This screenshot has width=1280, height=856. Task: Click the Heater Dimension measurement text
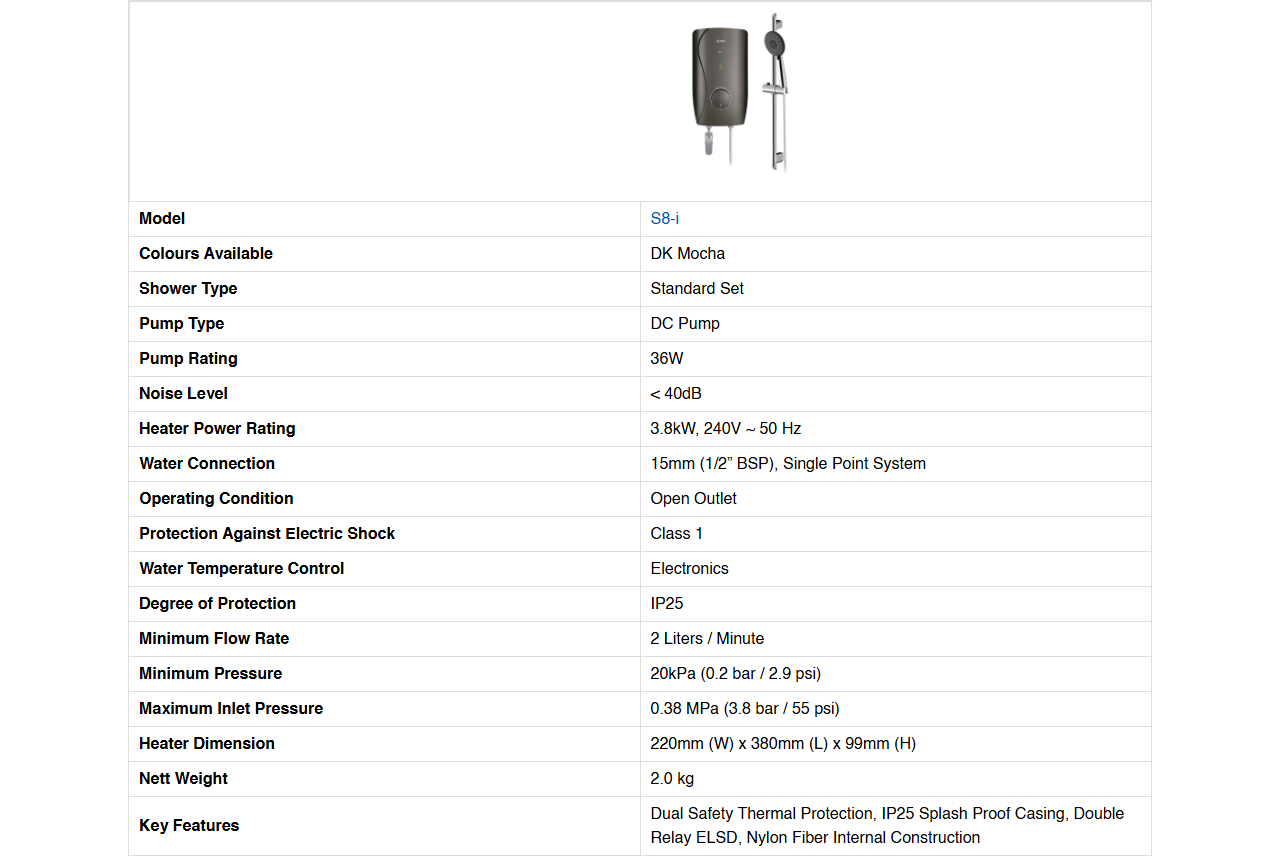[783, 744]
